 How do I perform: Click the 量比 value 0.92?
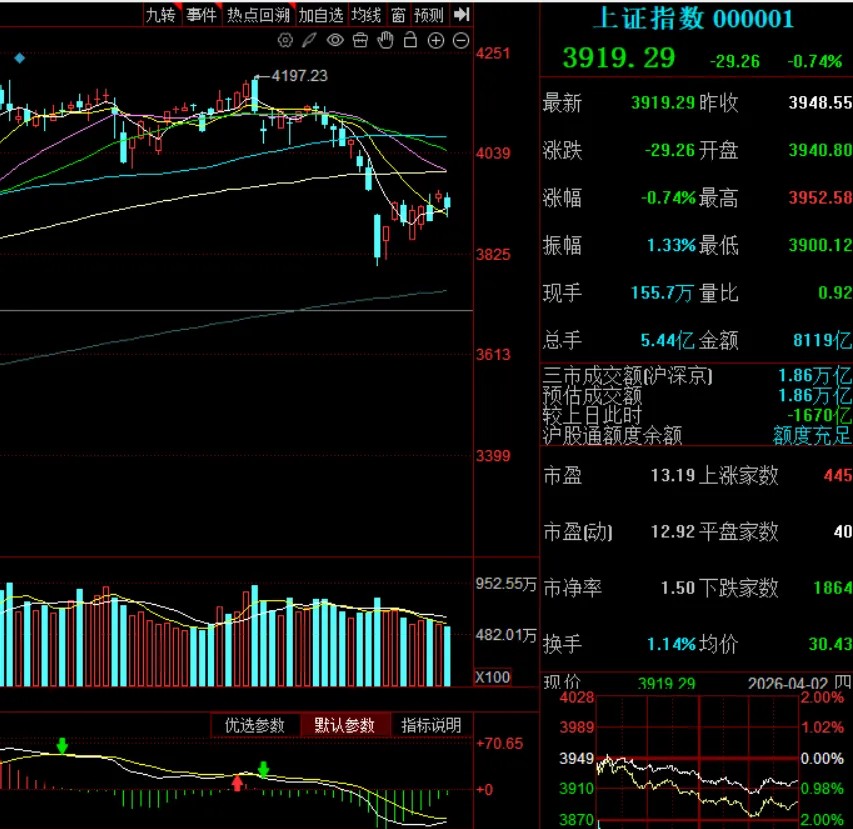[835, 293]
